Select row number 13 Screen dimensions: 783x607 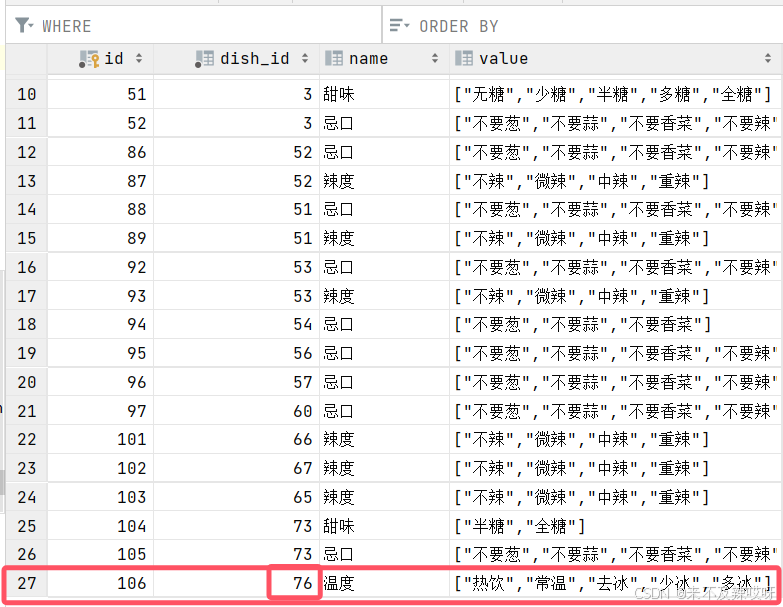(x=27, y=181)
